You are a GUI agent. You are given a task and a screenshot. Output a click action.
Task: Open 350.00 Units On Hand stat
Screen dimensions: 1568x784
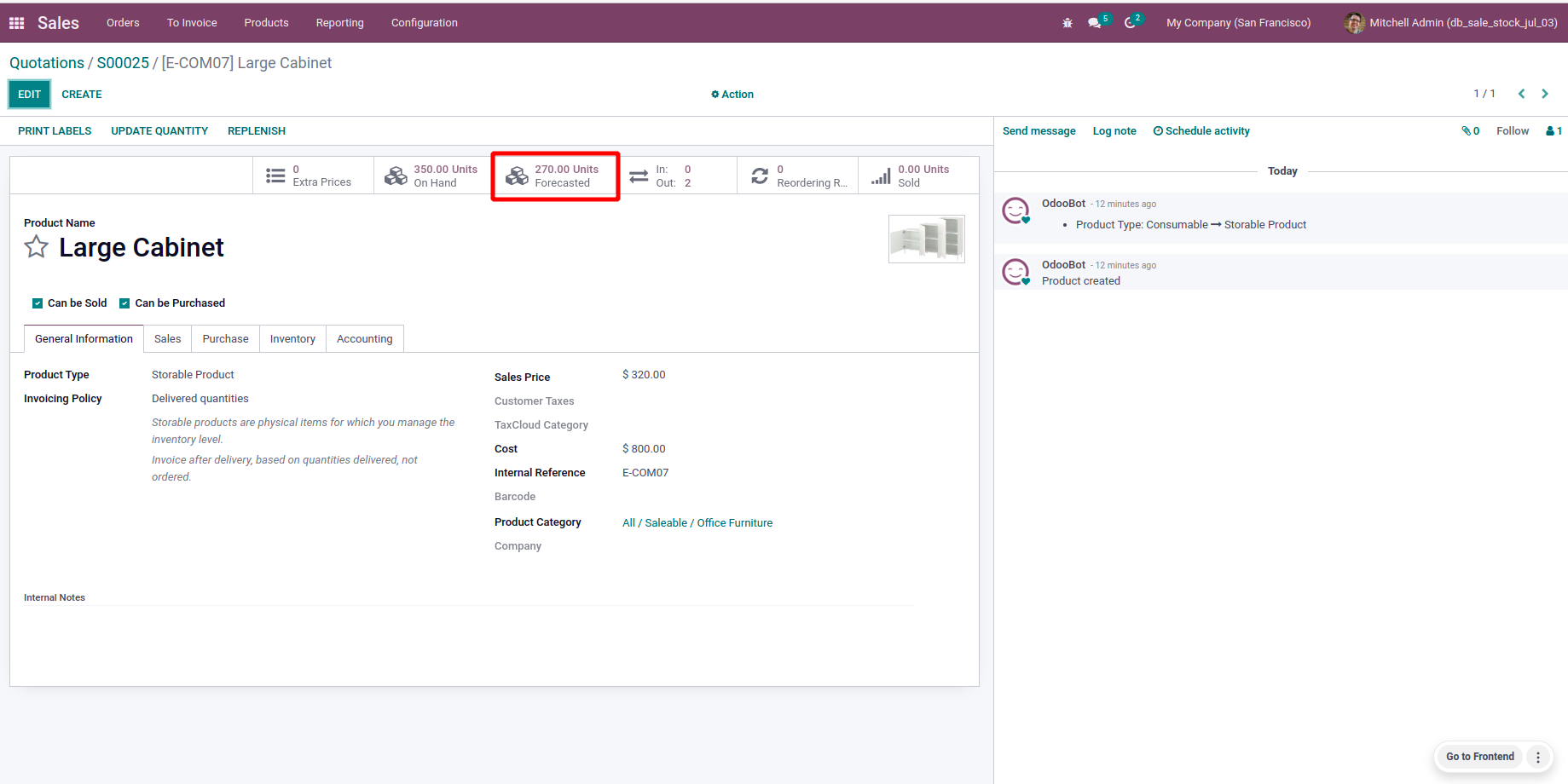434,176
